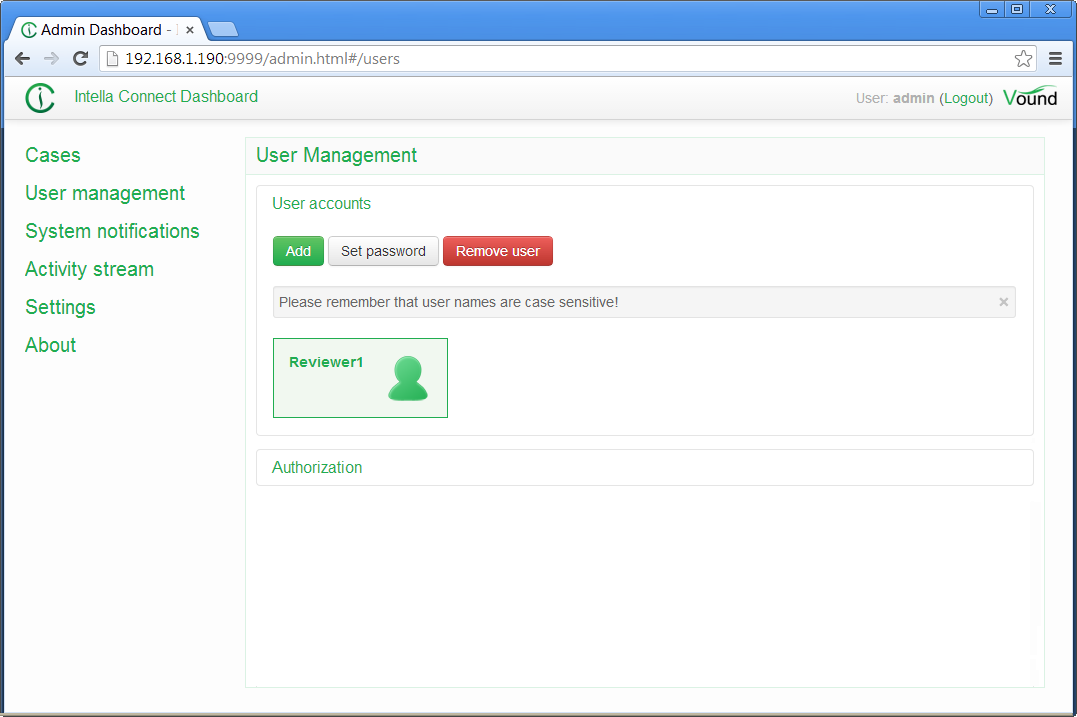Screen dimensions: 1077x717
Task: Go forward using browser forward arrow
Action: click(52, 59)
